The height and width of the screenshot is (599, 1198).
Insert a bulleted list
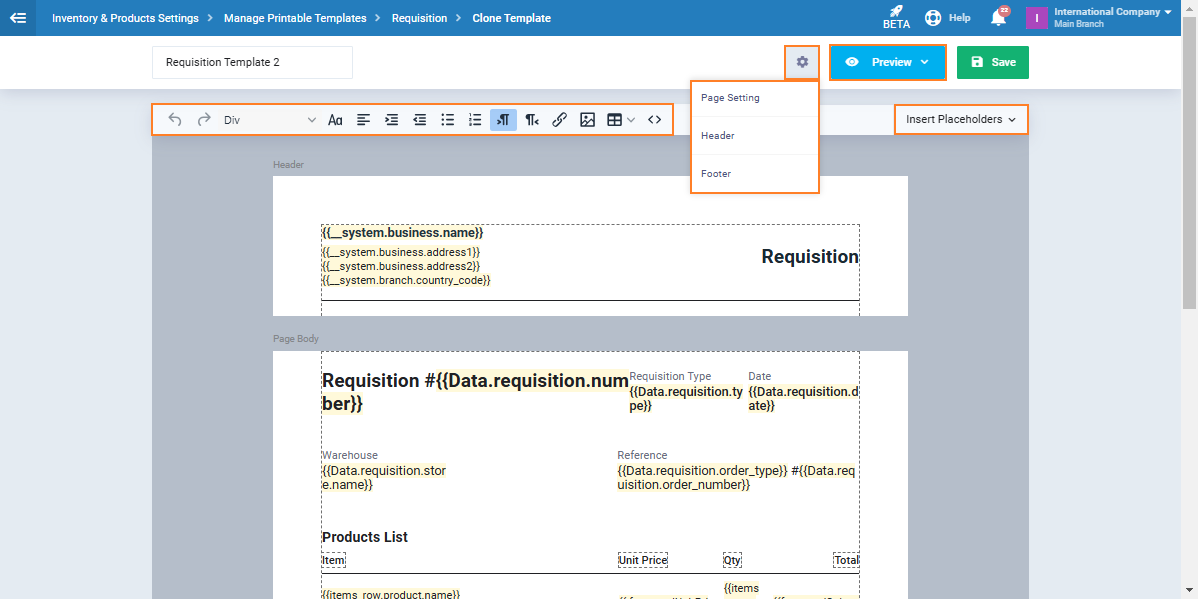pos(448,120)
